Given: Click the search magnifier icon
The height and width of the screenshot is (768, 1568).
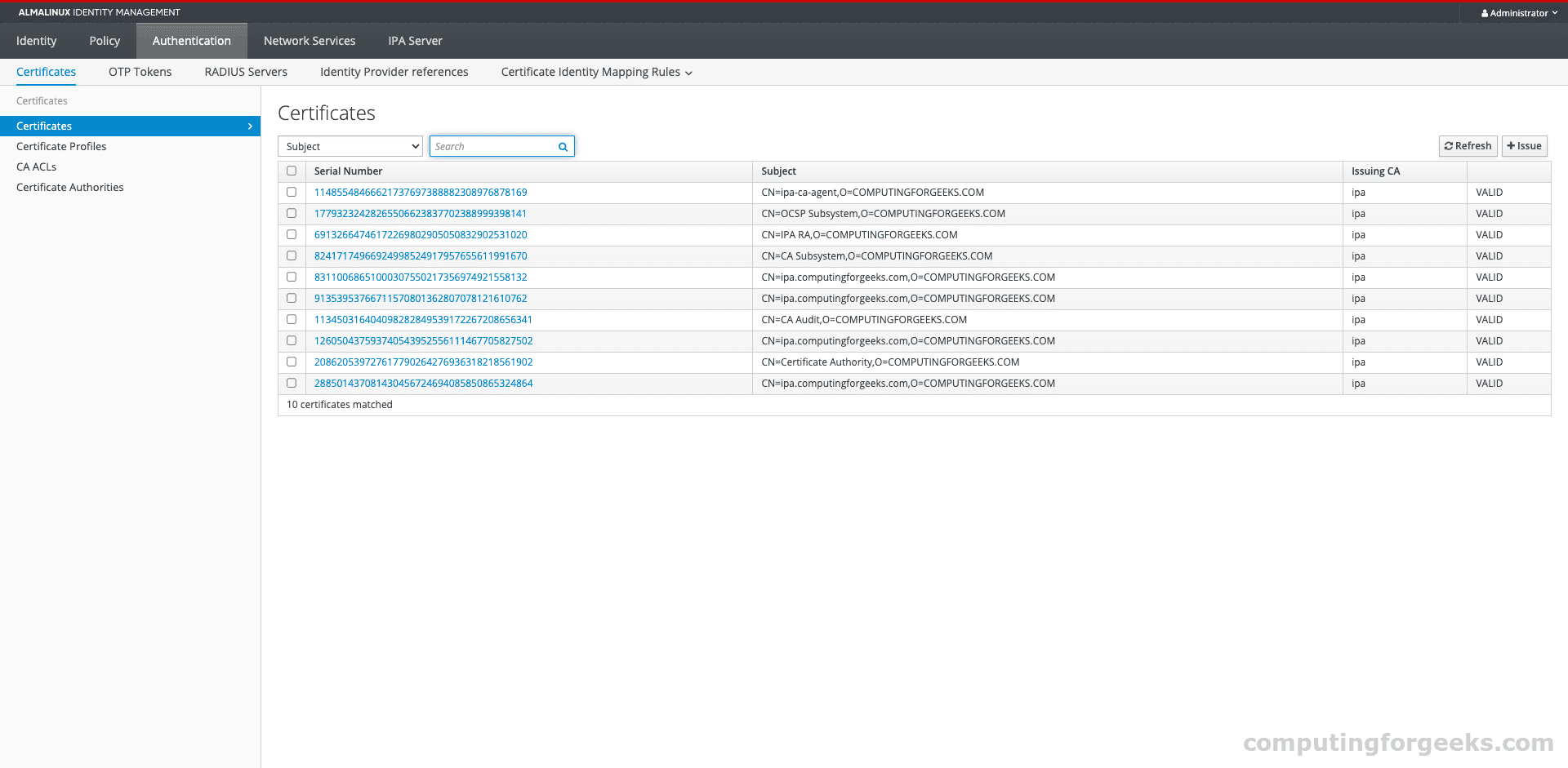Looking at the screenshot, I should tap(562, 146).
